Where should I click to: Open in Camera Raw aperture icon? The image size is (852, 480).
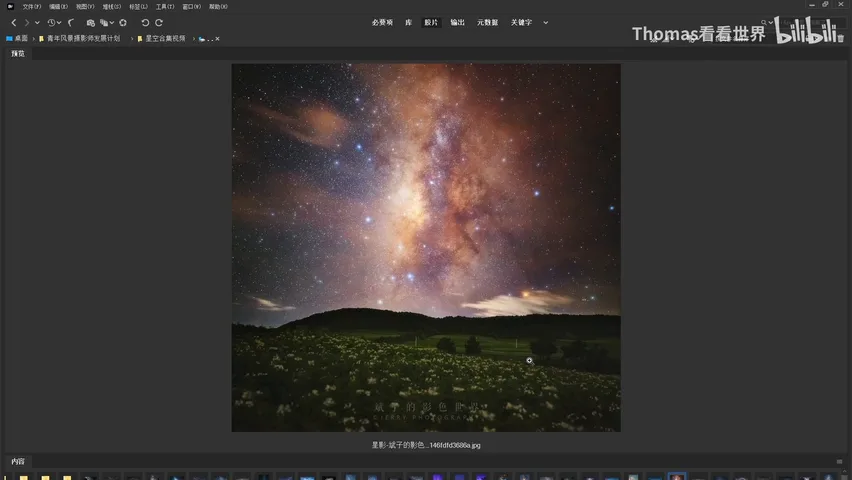coord(123,23)
